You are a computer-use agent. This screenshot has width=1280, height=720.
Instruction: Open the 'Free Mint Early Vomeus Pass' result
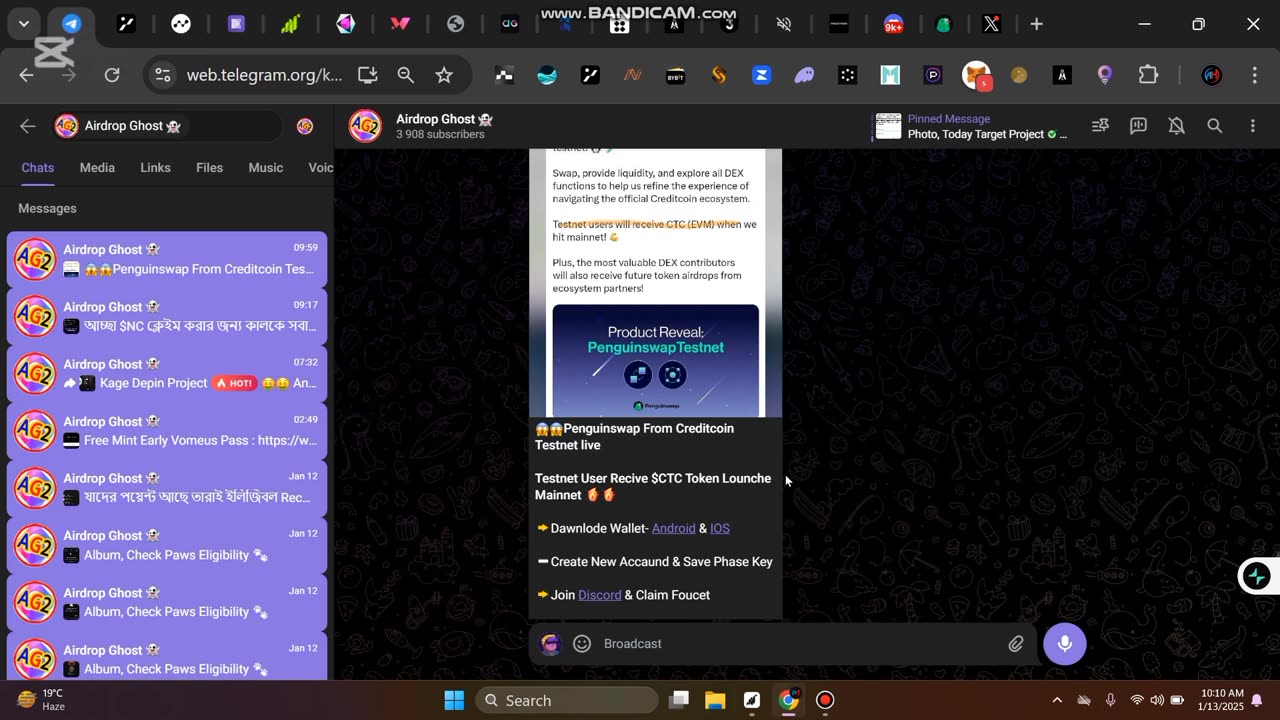coord(167,431)
